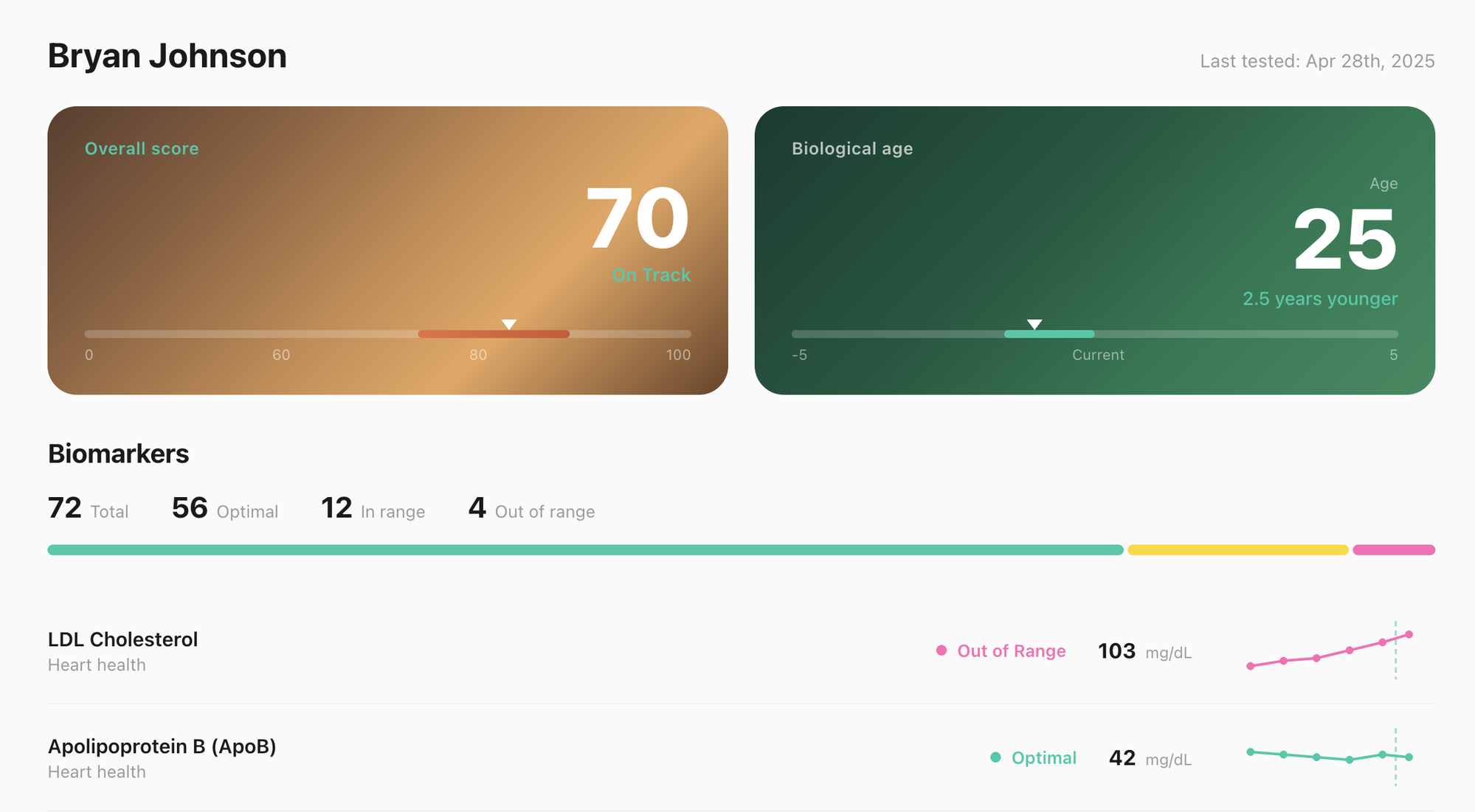Open the 56 Optimal biomarkers breakdown

(225, 509)
